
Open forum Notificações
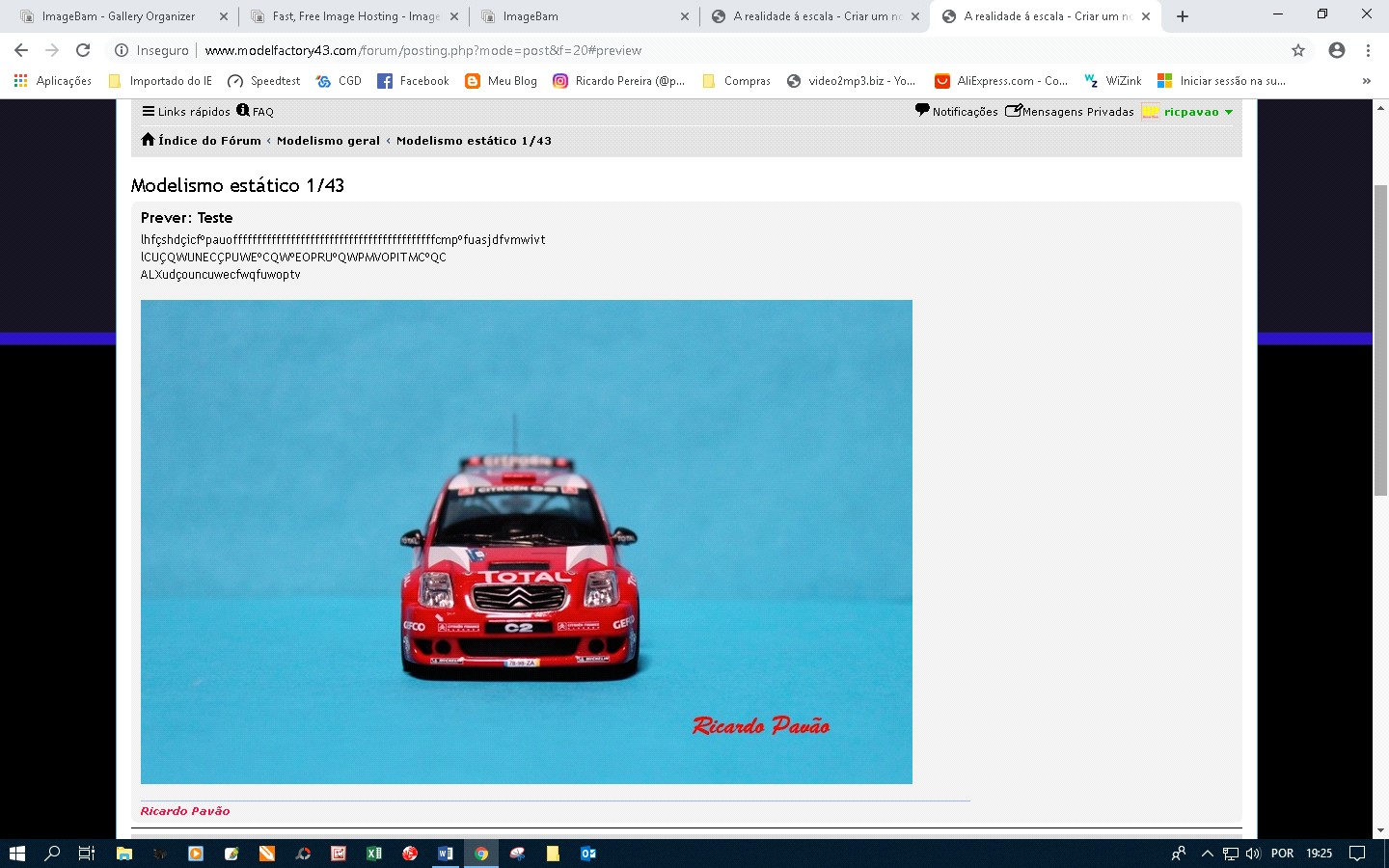tap(956, 112)
